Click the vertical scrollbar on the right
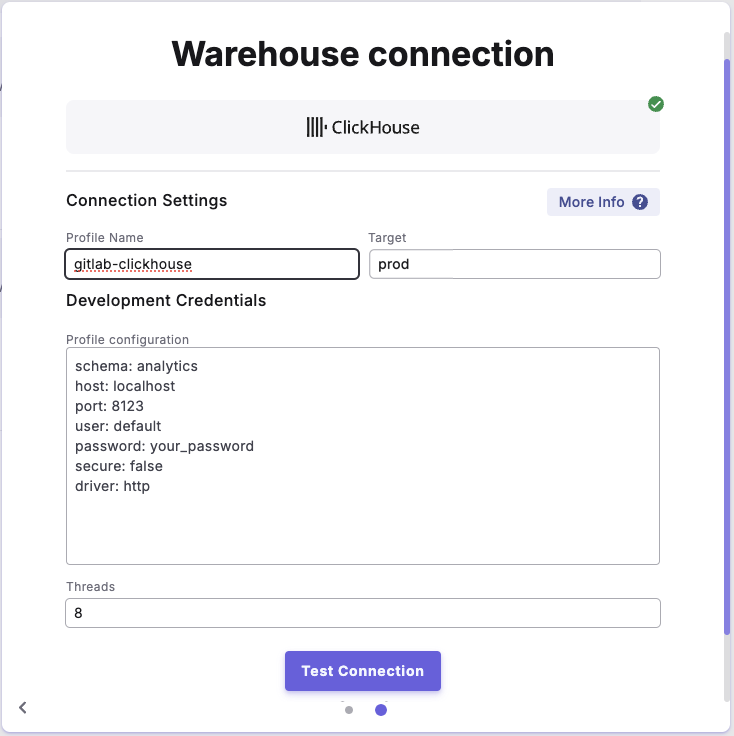734x736 pixels. point(727,340)
